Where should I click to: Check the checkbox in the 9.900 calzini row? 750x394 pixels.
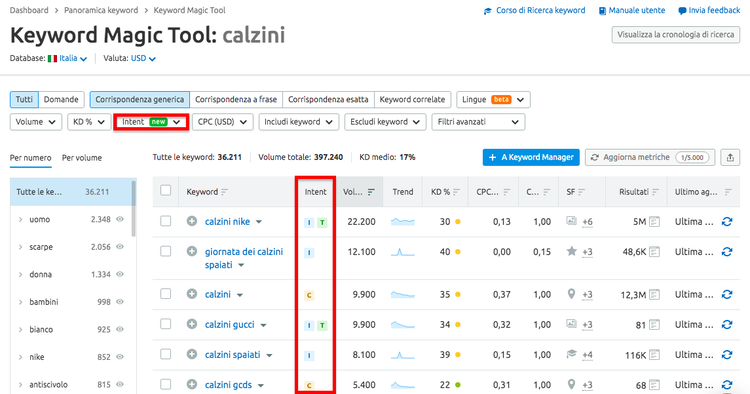[x=165, y=294]
